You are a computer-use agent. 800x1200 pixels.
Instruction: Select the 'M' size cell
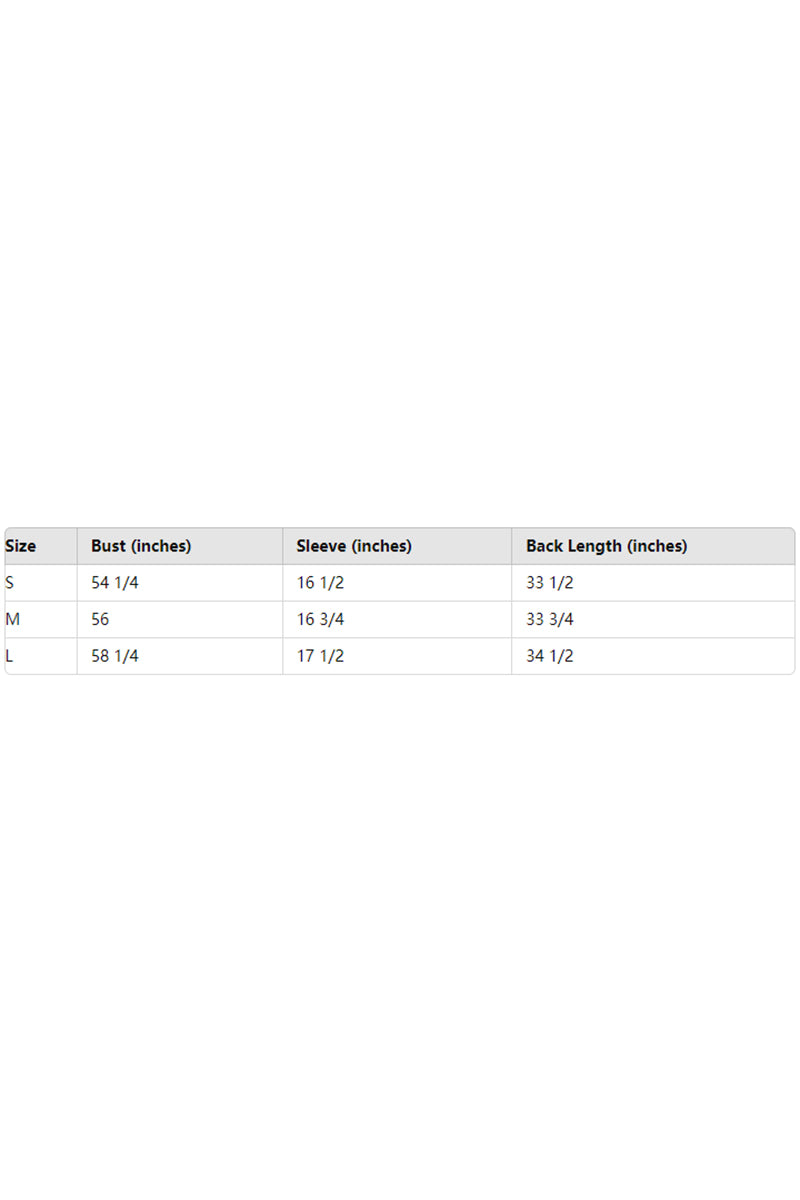click(13, 620)
